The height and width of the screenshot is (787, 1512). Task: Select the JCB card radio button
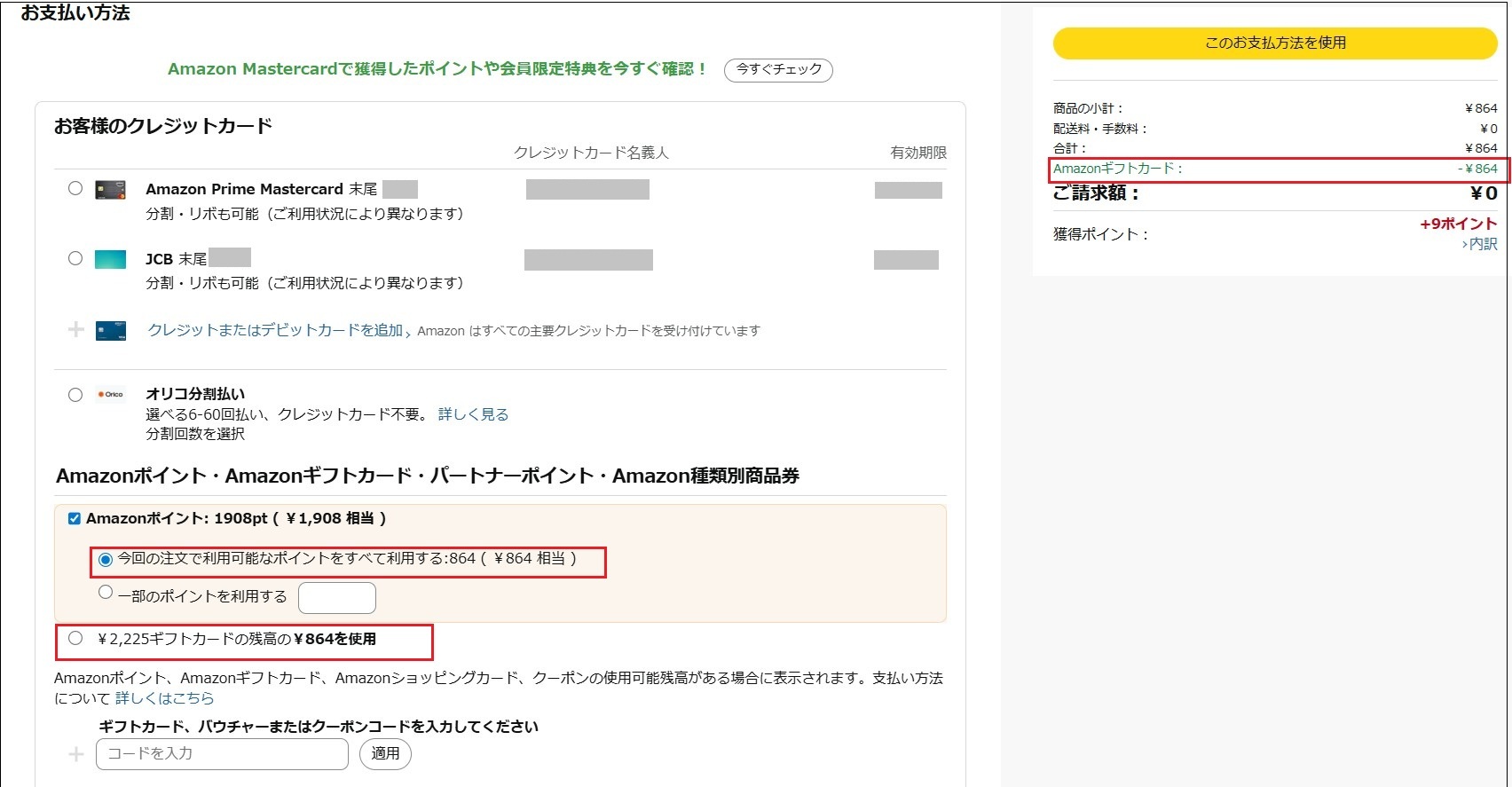75,258
